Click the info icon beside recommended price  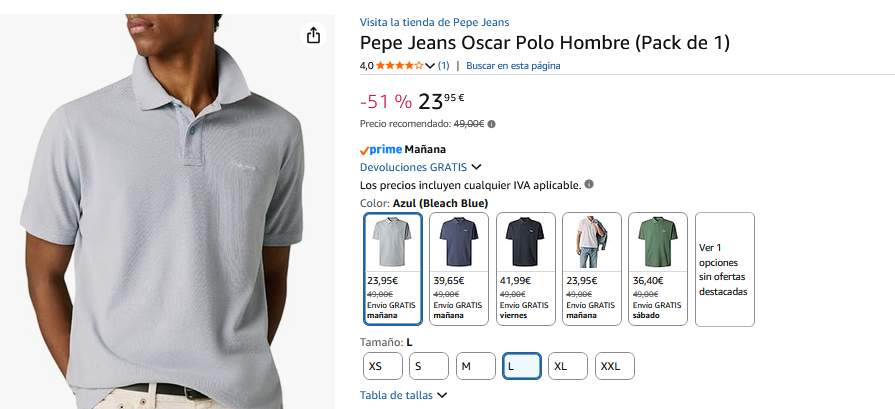pyautogui.click(x=491, y=124)
